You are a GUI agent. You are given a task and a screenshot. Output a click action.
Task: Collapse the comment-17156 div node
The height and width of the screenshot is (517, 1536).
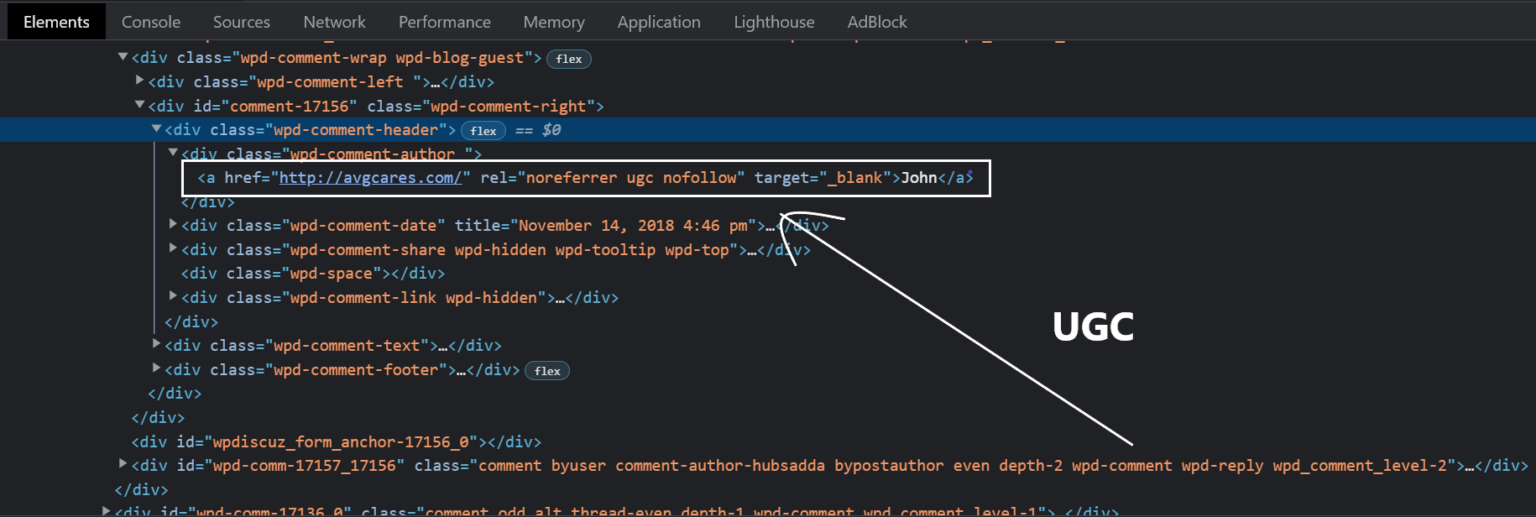[140, 105]
